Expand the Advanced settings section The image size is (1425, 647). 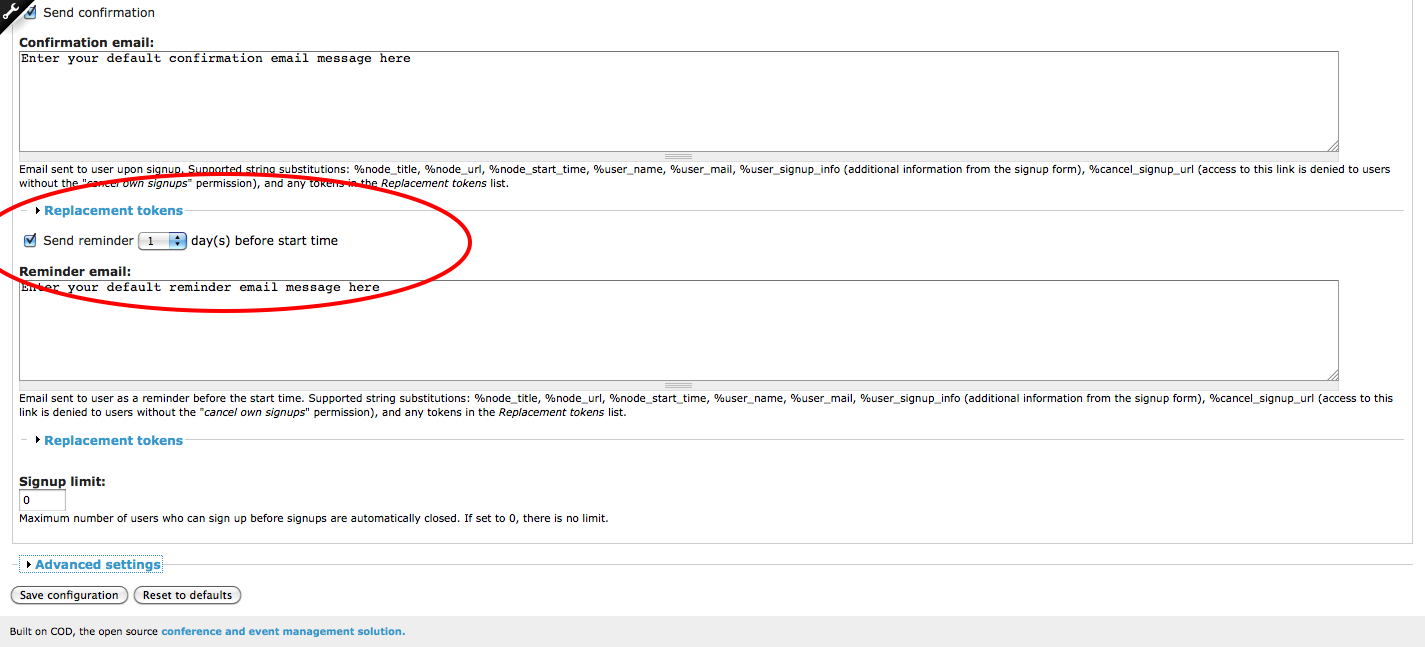(98, 565)
